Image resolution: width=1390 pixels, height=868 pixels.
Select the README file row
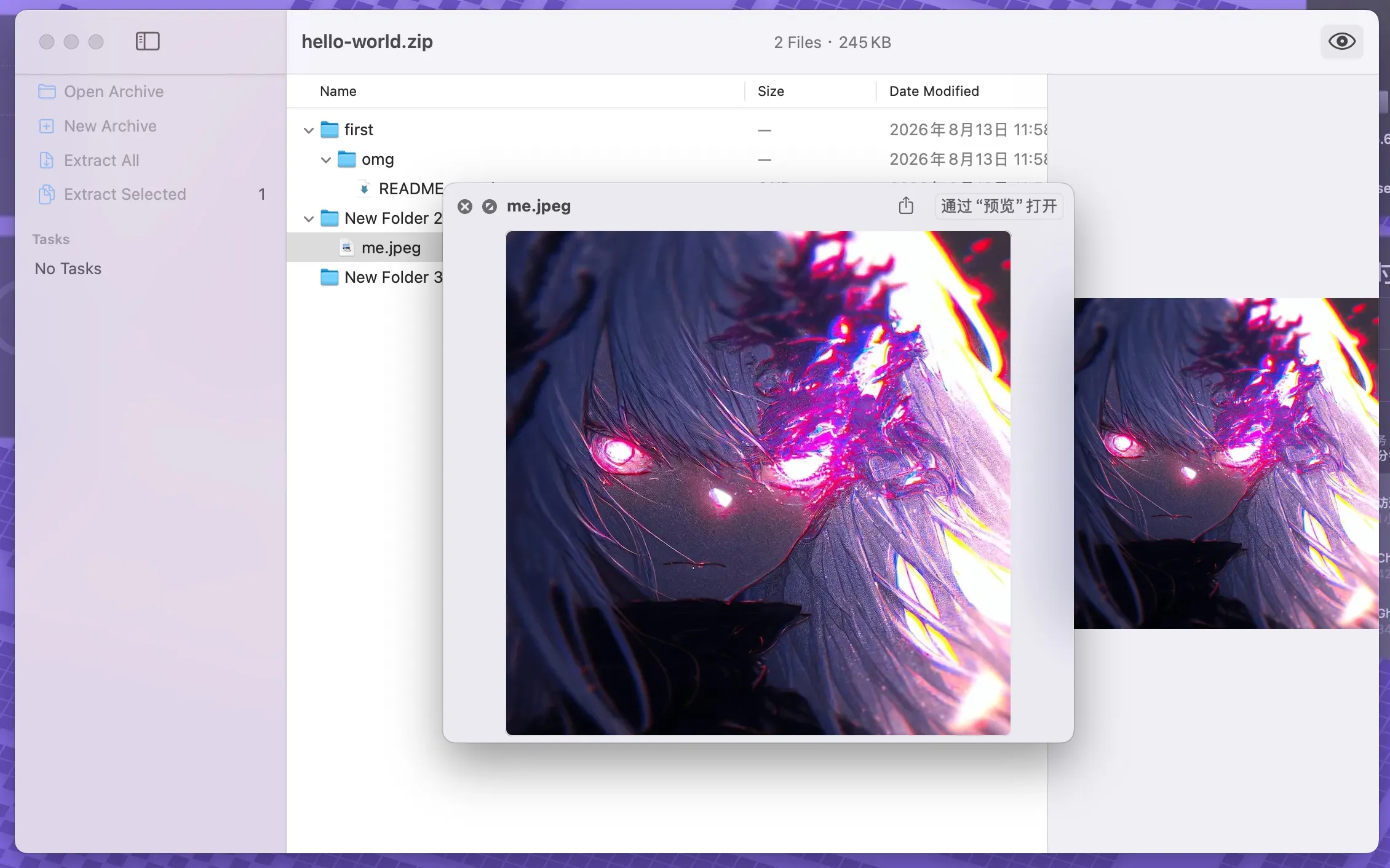[365, 187]
